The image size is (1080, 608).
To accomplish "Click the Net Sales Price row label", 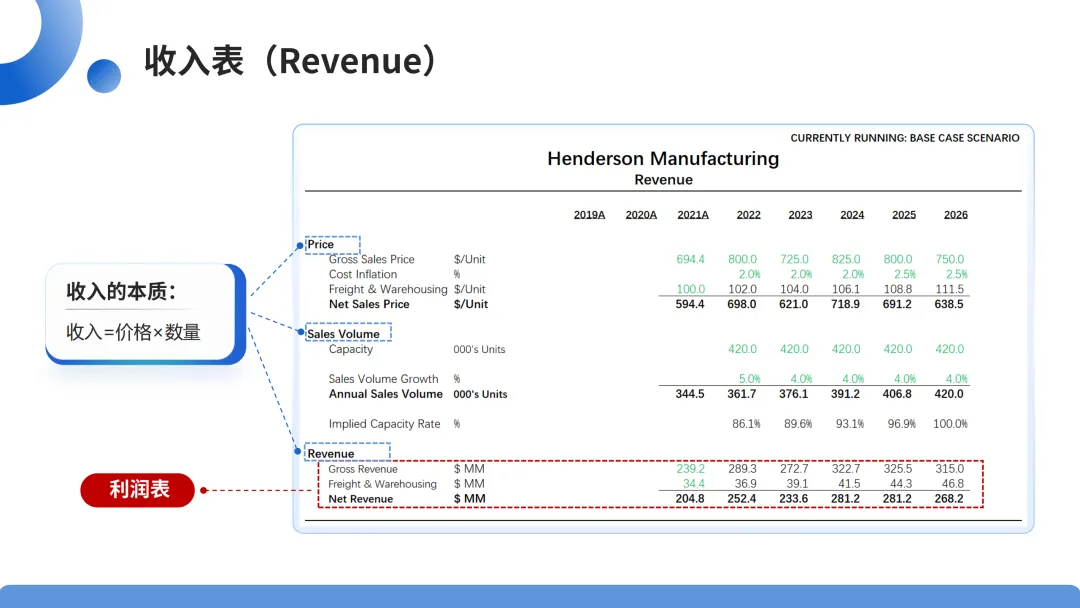I will 368,304.
